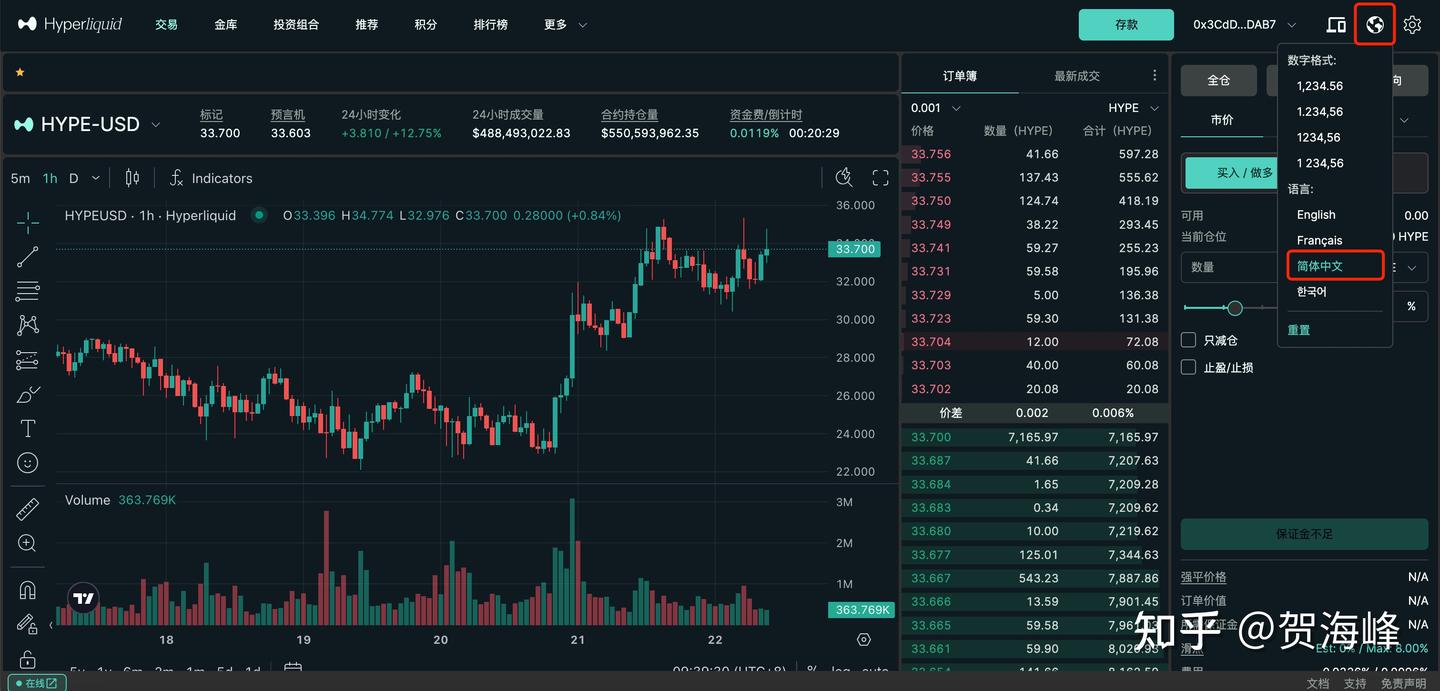
Task: Click the chart fullscreen icon
Action: (x=880, y=178)
